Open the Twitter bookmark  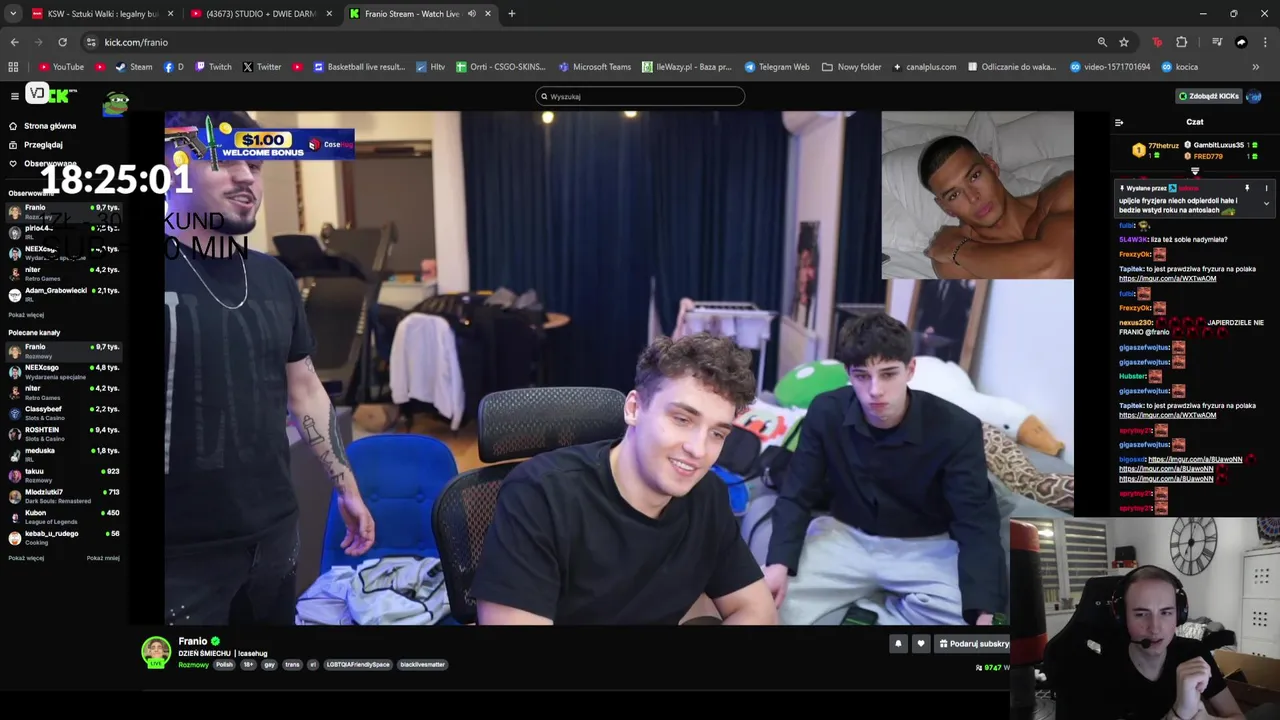[x=262, y=67]
